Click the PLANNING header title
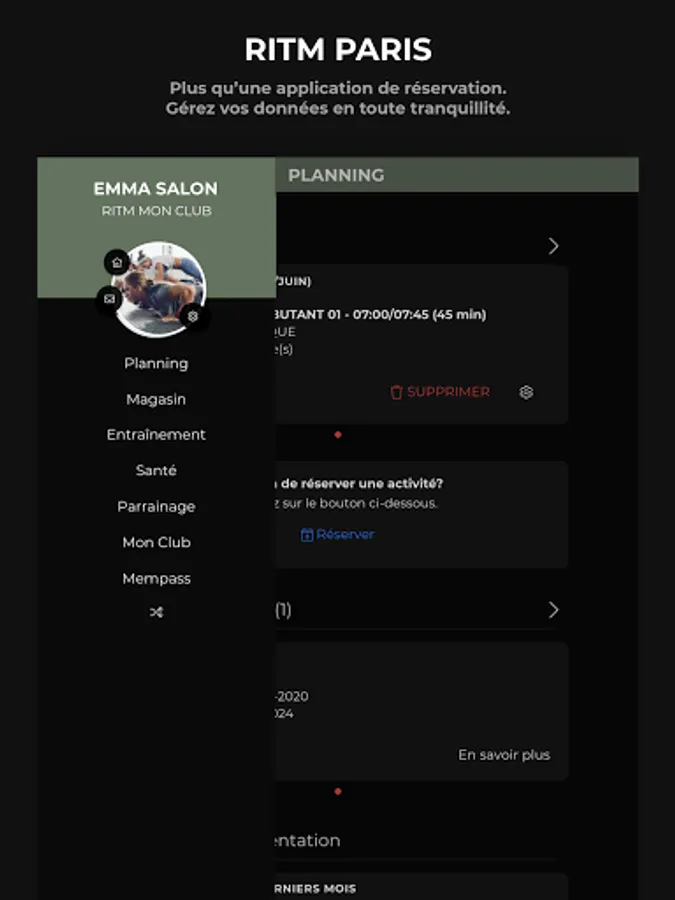Image resolution: width=675 pixels, height=900 pixels. [336, 175]
